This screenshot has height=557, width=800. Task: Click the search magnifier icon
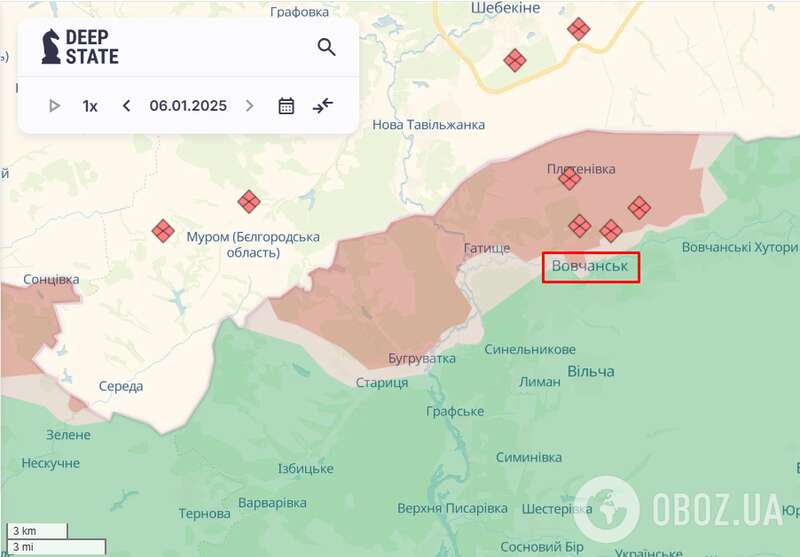tap(326, 47)
